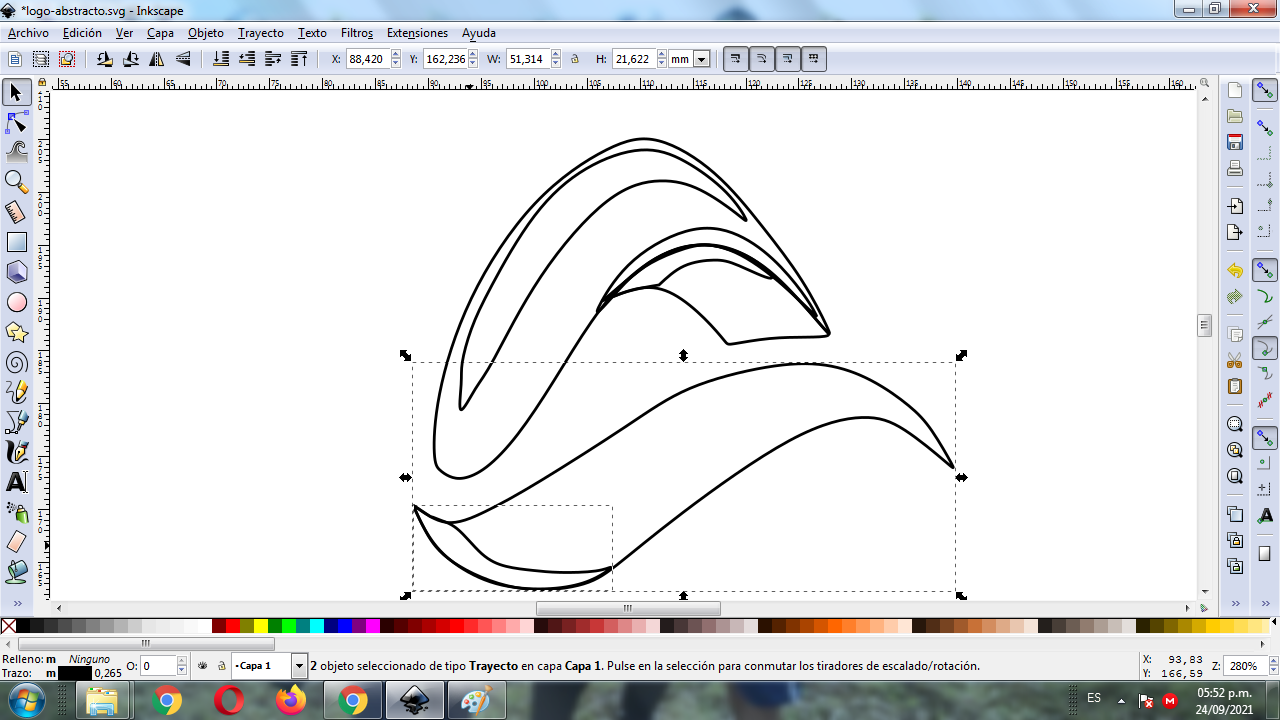Open the Extensiones menu
The width and height of the screenshot is (1280, 720).
coord(417,33)
